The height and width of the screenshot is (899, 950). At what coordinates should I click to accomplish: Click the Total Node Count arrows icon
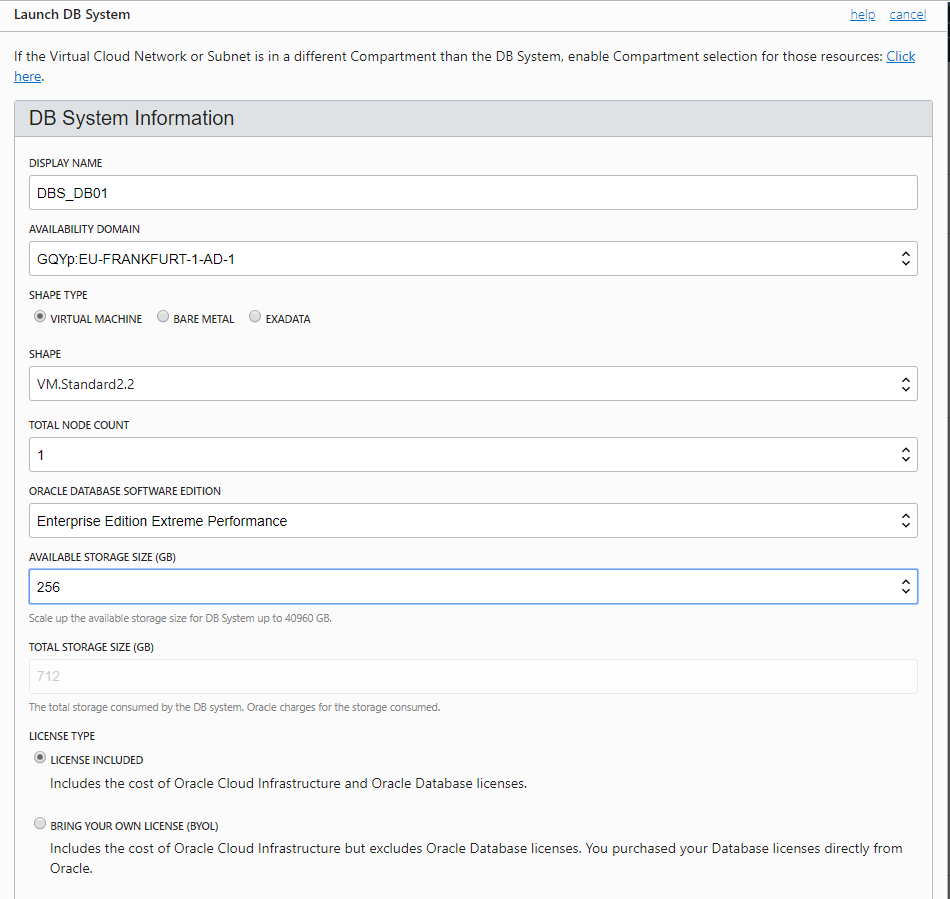(x=906, y=455)
